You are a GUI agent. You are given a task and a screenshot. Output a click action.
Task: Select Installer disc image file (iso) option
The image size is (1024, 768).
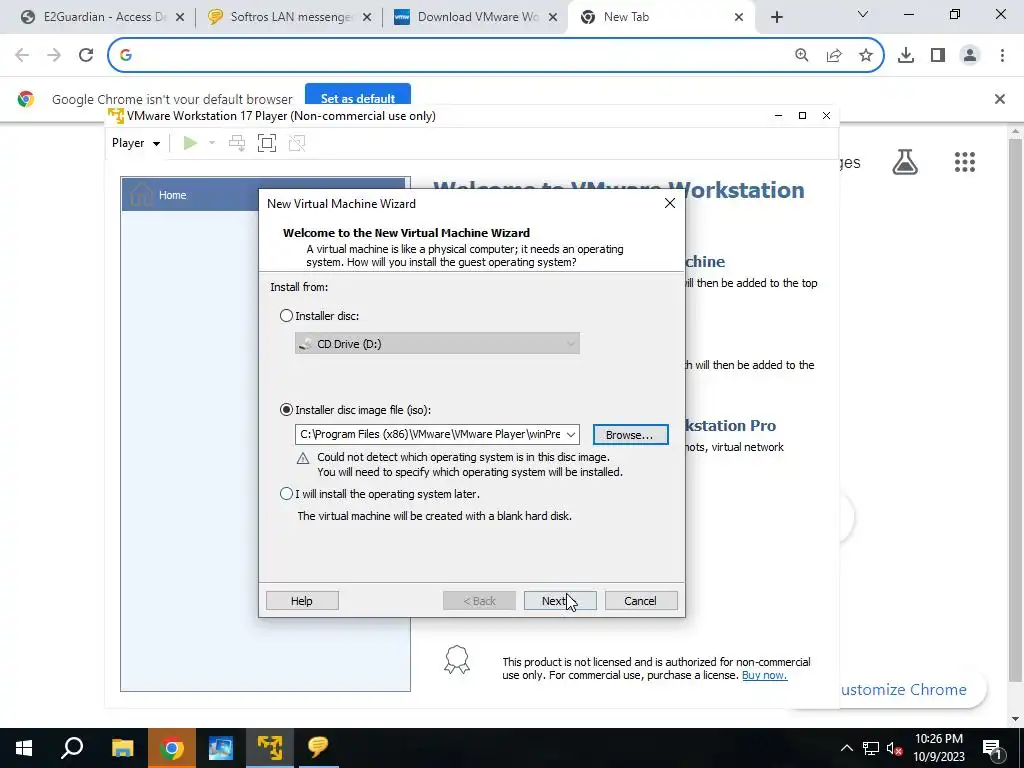[286, 409]
